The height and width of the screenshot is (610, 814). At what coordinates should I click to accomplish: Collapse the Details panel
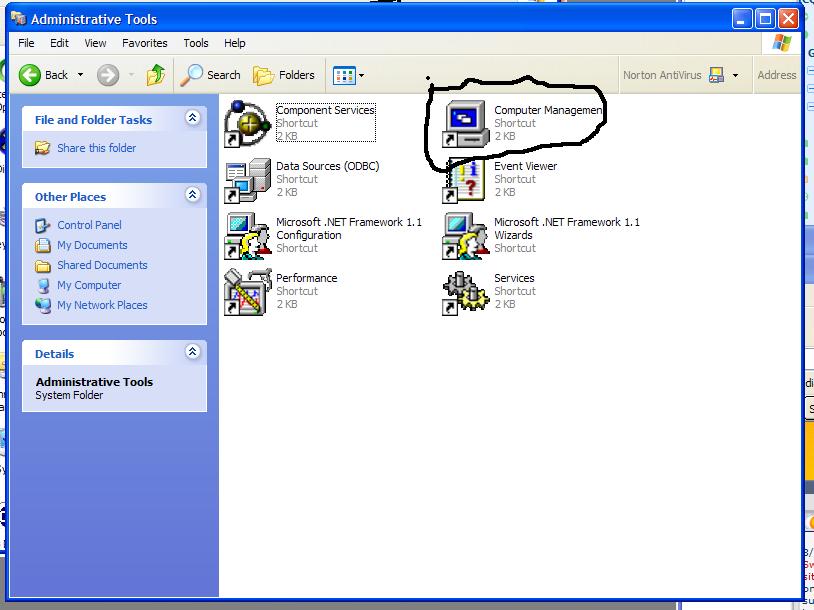(x=192, y=353)
